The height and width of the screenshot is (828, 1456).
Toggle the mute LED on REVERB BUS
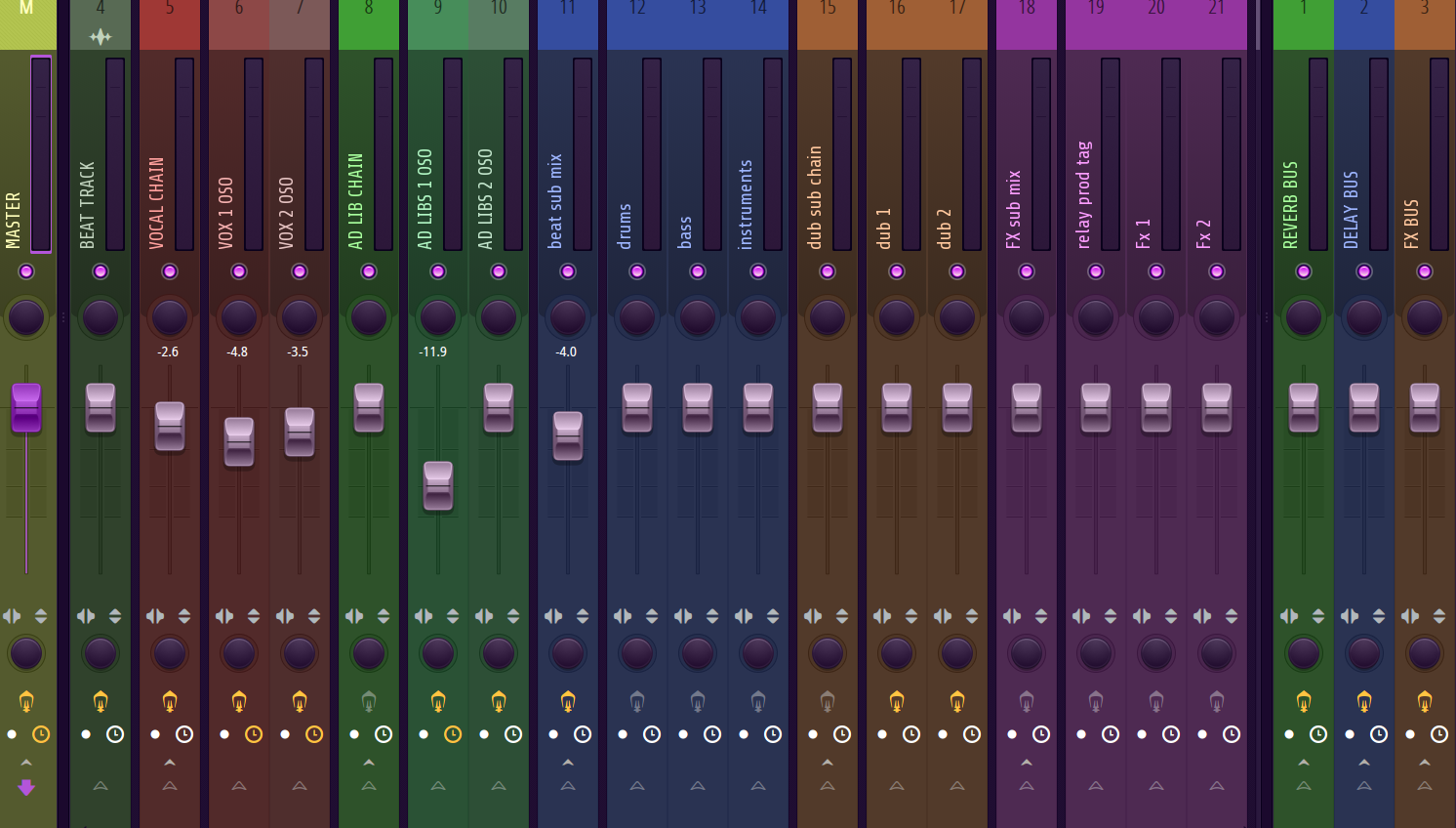tap(1304, 271)
